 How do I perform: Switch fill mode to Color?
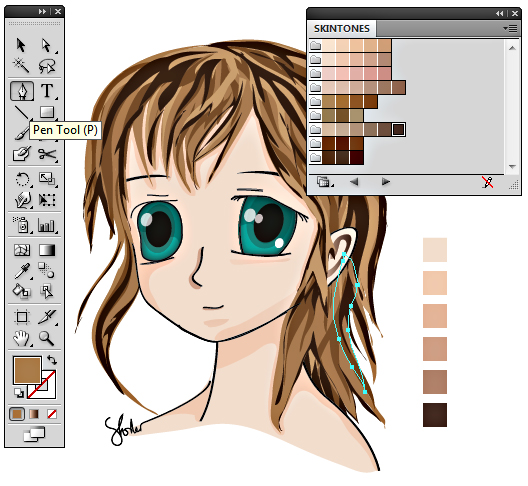(17, 414)
